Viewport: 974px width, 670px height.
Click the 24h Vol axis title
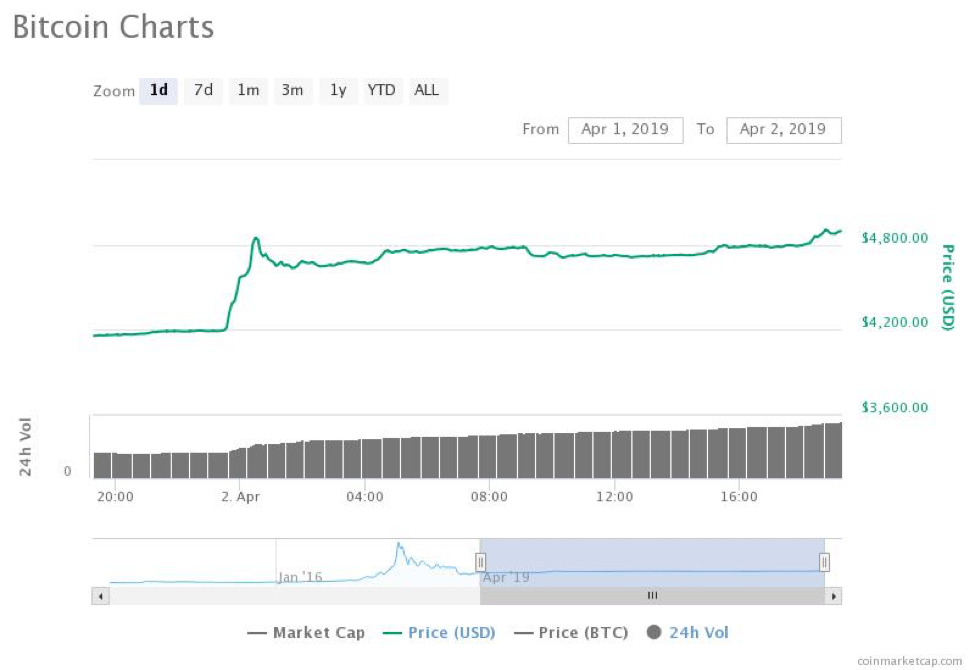pyautogui.click(x=25, y=447)
